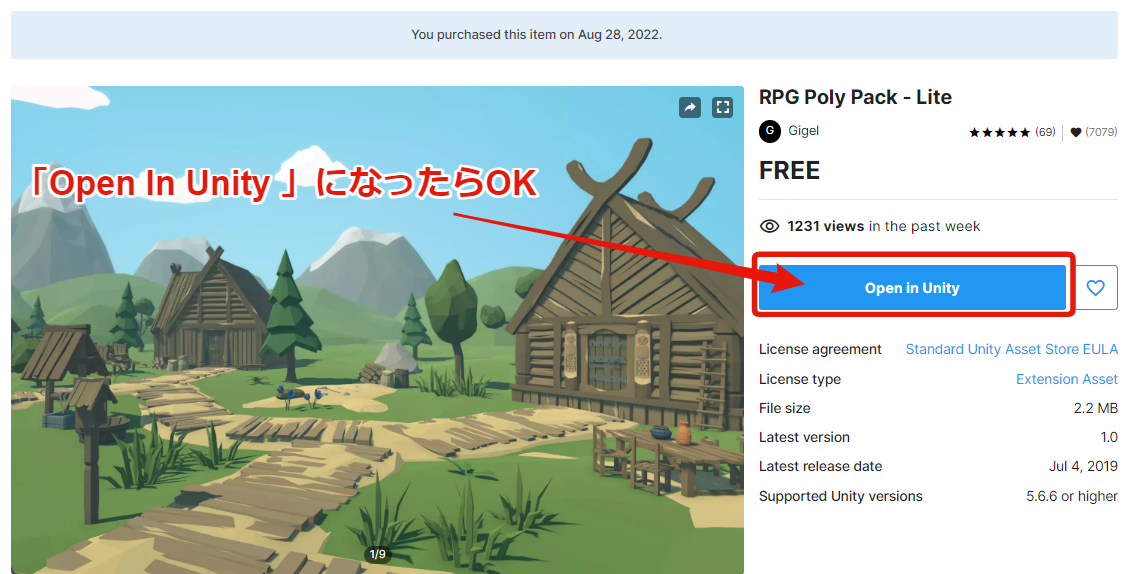This screenshot has height=574, width=1139.
Task: Click the 5.6.6 or higher version text
Action: [1071, 496]
